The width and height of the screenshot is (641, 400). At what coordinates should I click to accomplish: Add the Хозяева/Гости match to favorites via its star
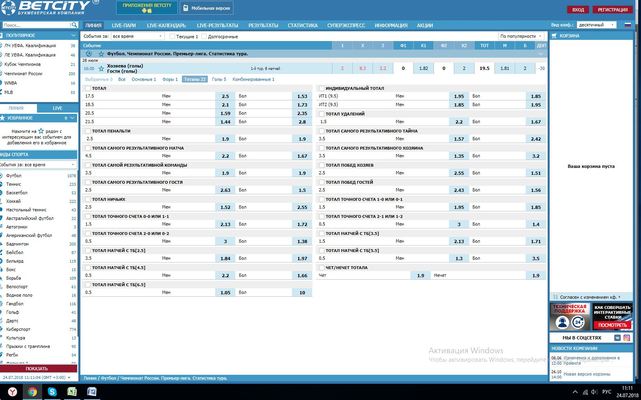tap(101, 68)
